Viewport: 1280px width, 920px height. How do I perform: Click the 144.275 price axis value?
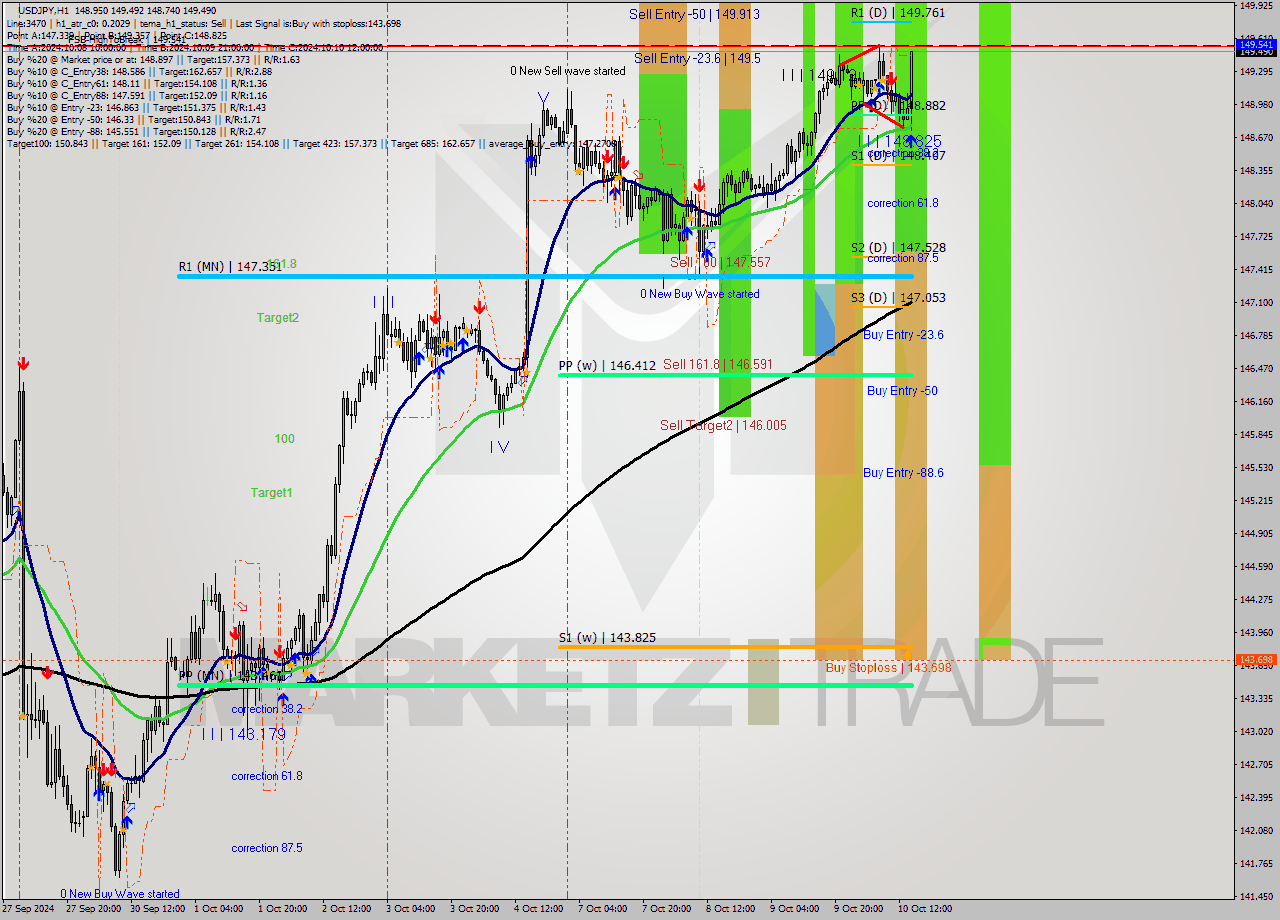(1256, 600)
